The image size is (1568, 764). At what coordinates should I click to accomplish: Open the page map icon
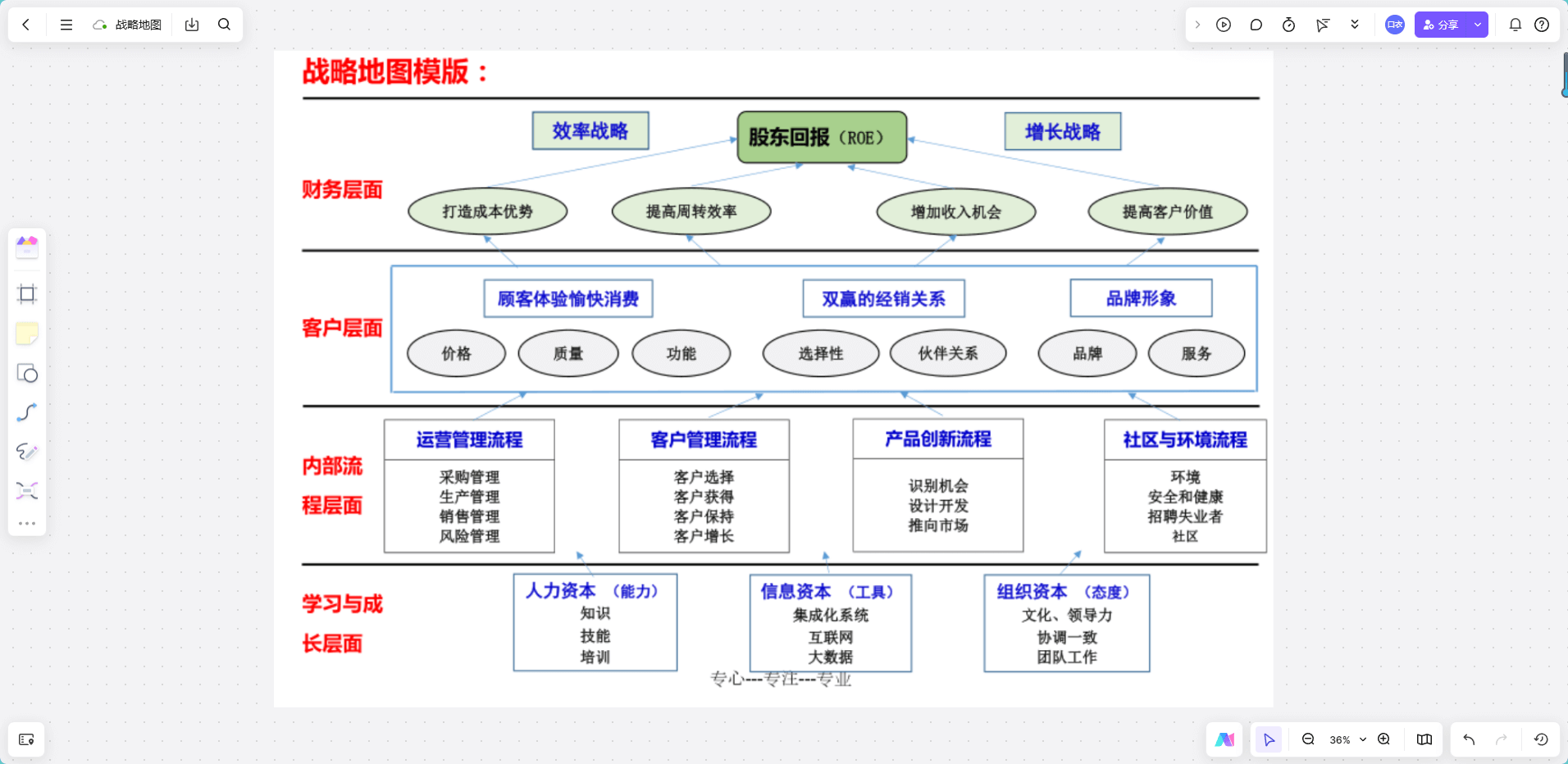pos(1424,739)
